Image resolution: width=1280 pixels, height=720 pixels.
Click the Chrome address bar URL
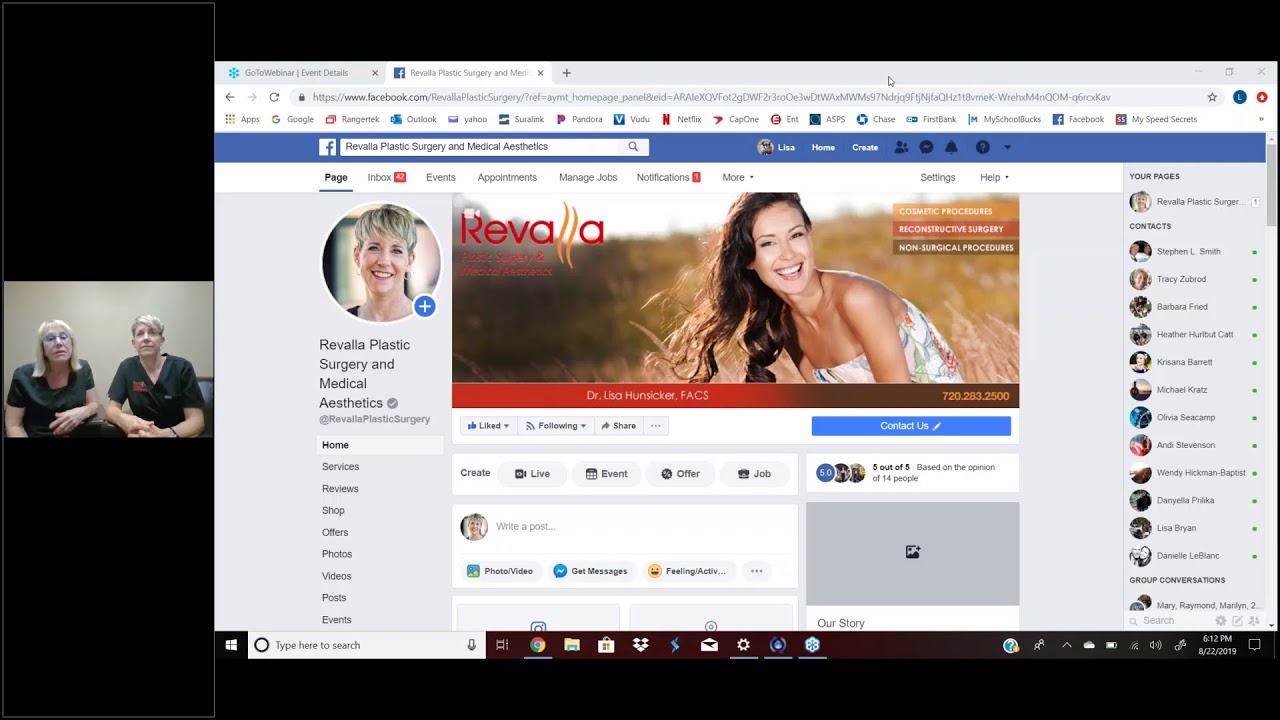point(711,97)
